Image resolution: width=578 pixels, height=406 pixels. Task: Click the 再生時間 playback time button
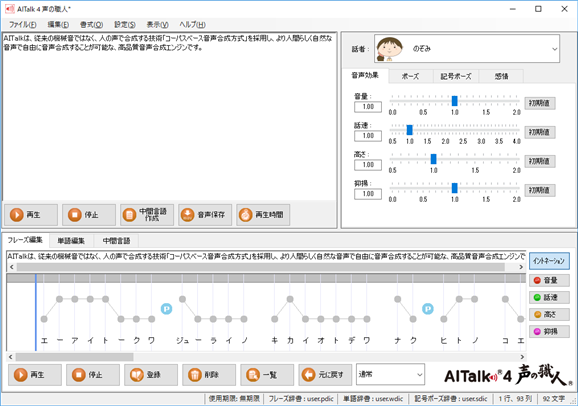263,215
